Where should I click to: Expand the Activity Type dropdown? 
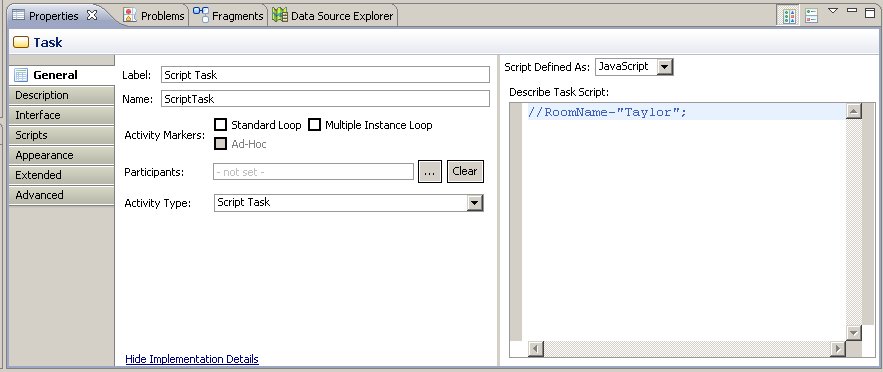tap(475, 203)
